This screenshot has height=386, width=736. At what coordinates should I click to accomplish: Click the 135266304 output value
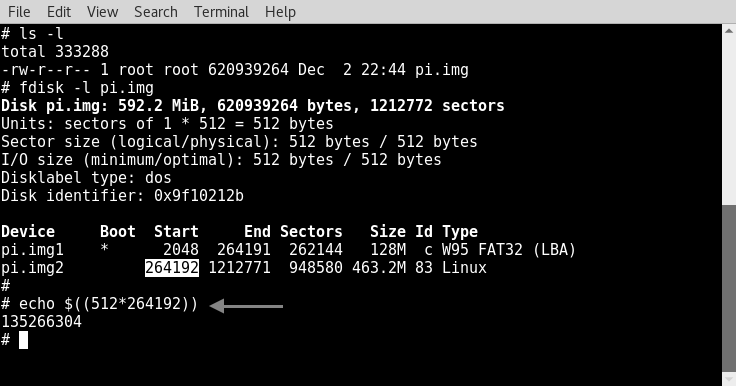tap(41, 322)
